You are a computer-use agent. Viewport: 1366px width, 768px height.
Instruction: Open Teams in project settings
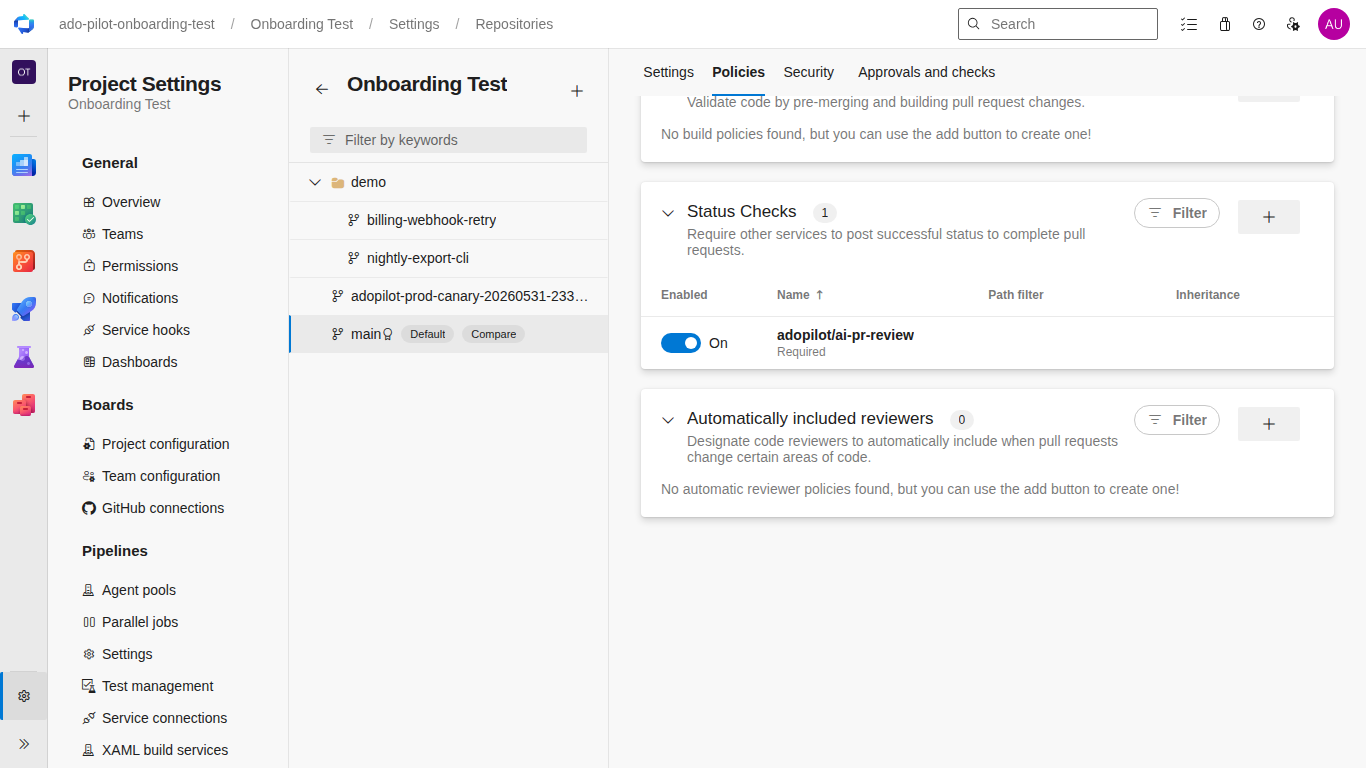(x=122, y=234)
